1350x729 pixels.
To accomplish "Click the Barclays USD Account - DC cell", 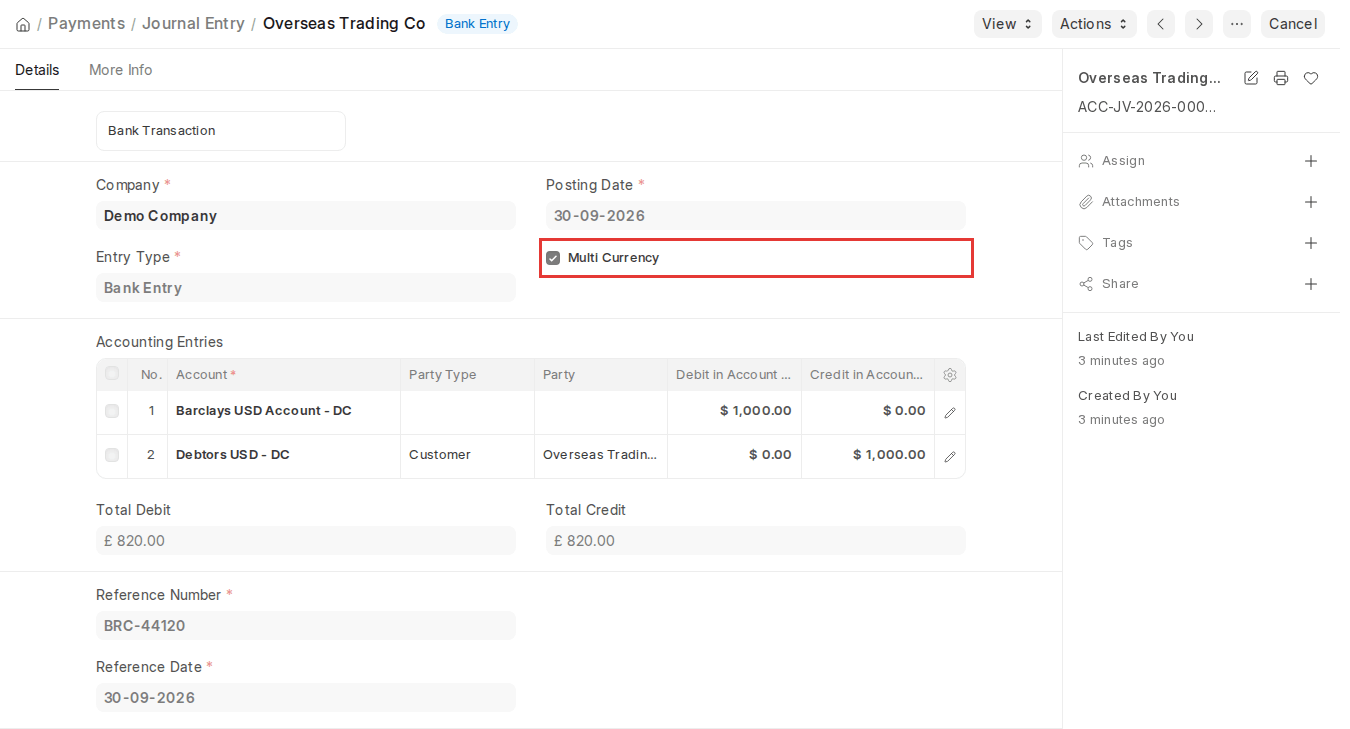I will [x=284, y=411].
